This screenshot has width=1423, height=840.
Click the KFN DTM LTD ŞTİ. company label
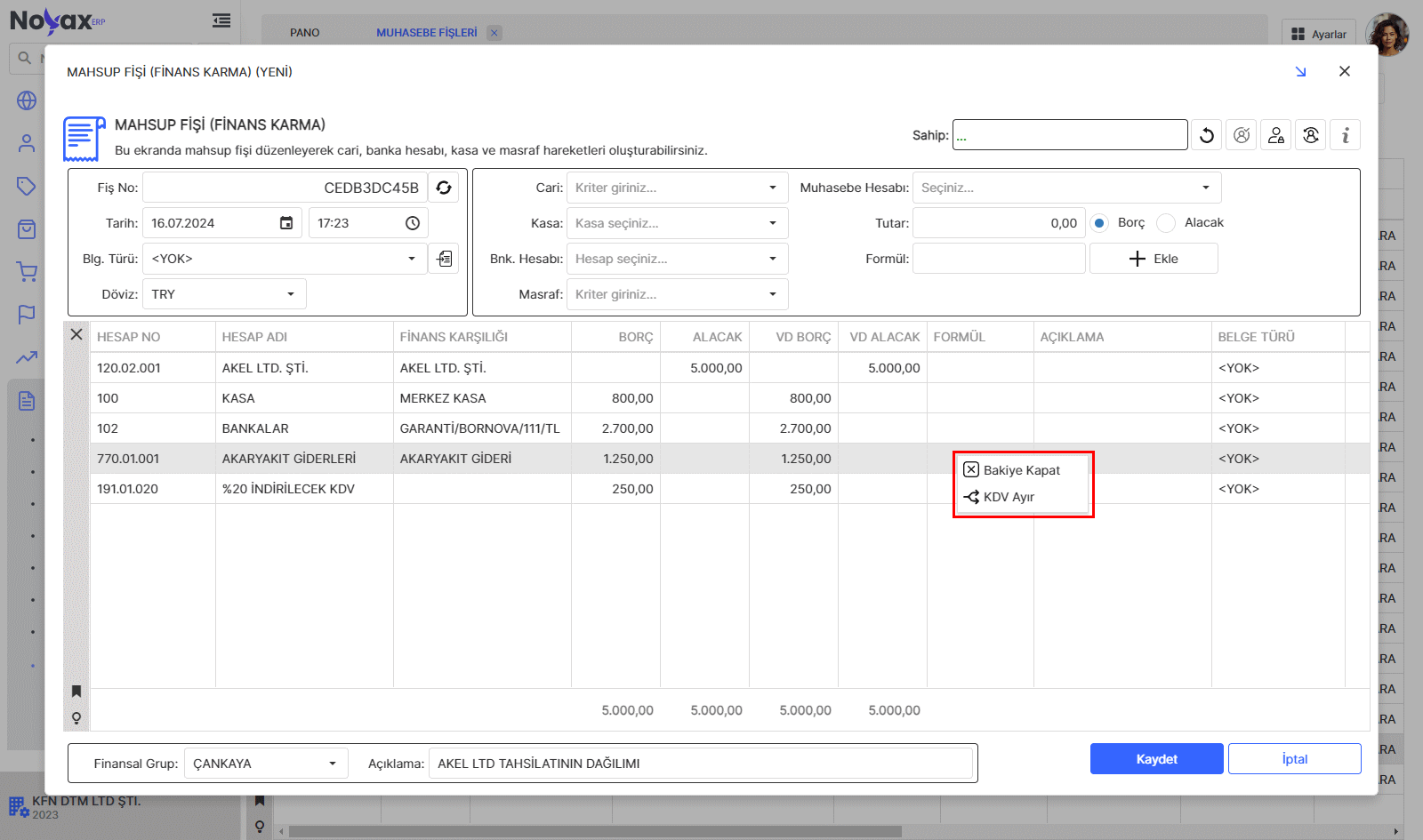click(86, 801)
